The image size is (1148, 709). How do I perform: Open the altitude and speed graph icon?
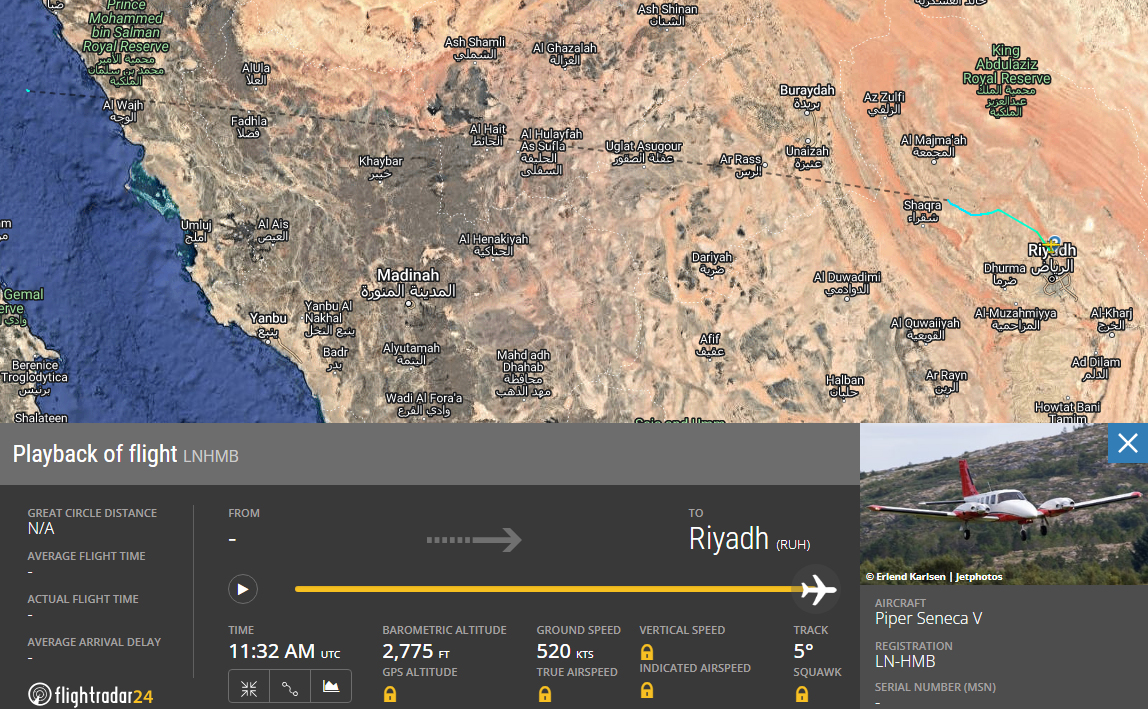coord(331,688)
